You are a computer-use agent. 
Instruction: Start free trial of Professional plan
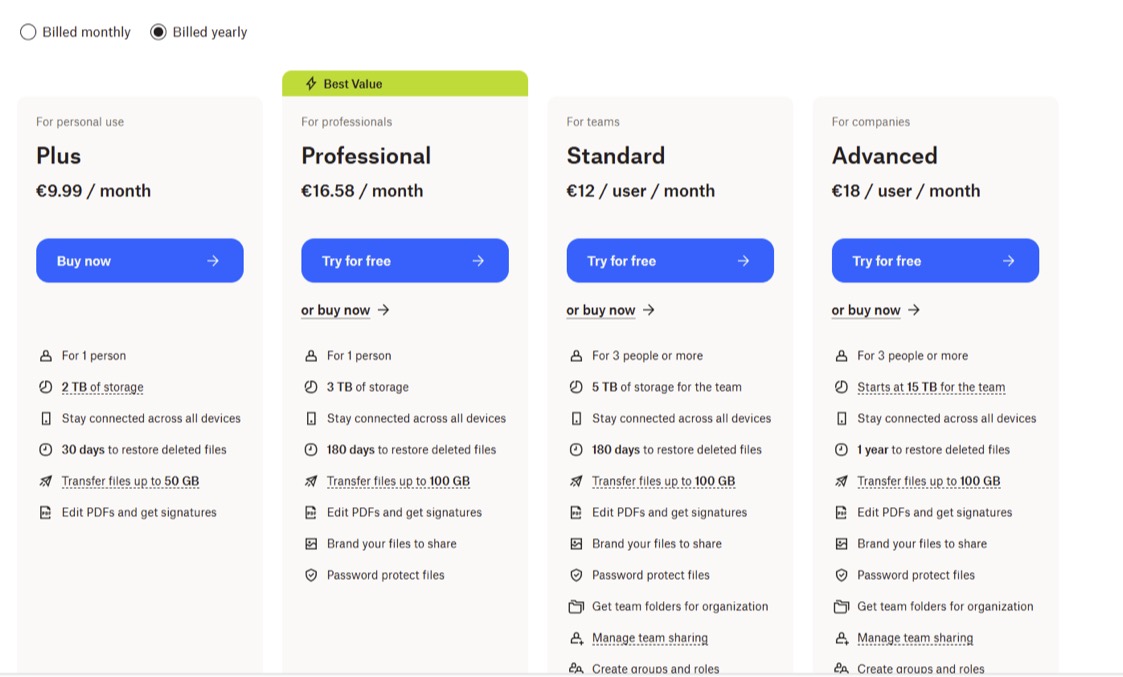[404, 261]
